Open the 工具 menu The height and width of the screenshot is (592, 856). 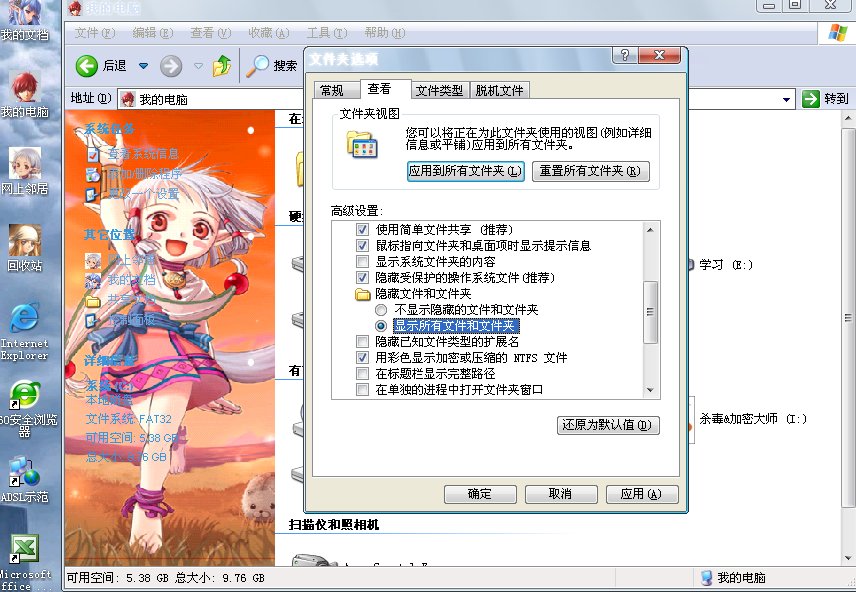[x=326, y=32]
